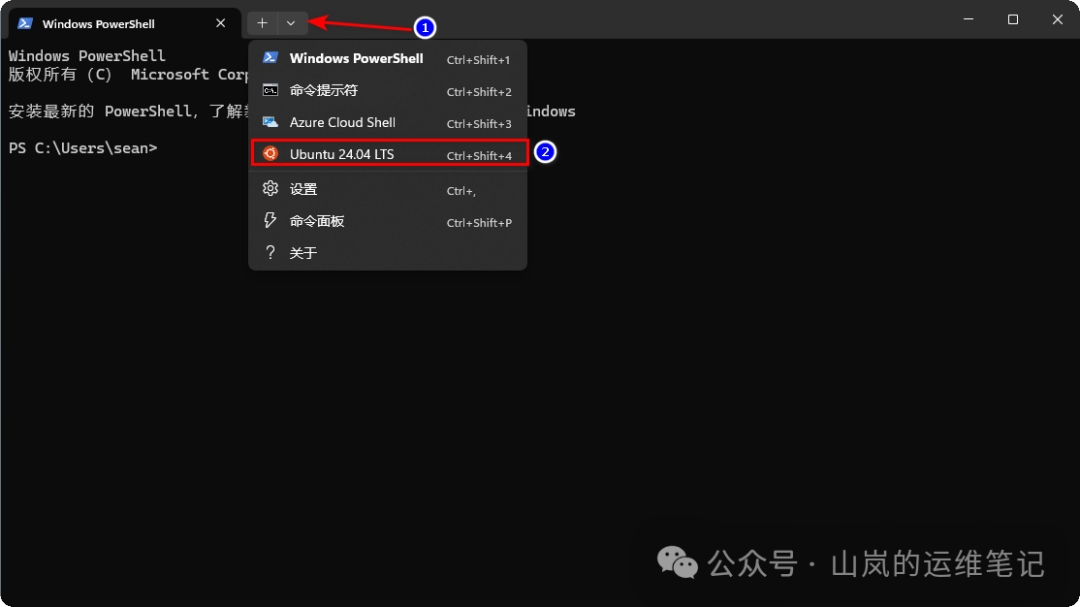
Task: Close the Windows PowerShell tab
Action: (221, 21)
